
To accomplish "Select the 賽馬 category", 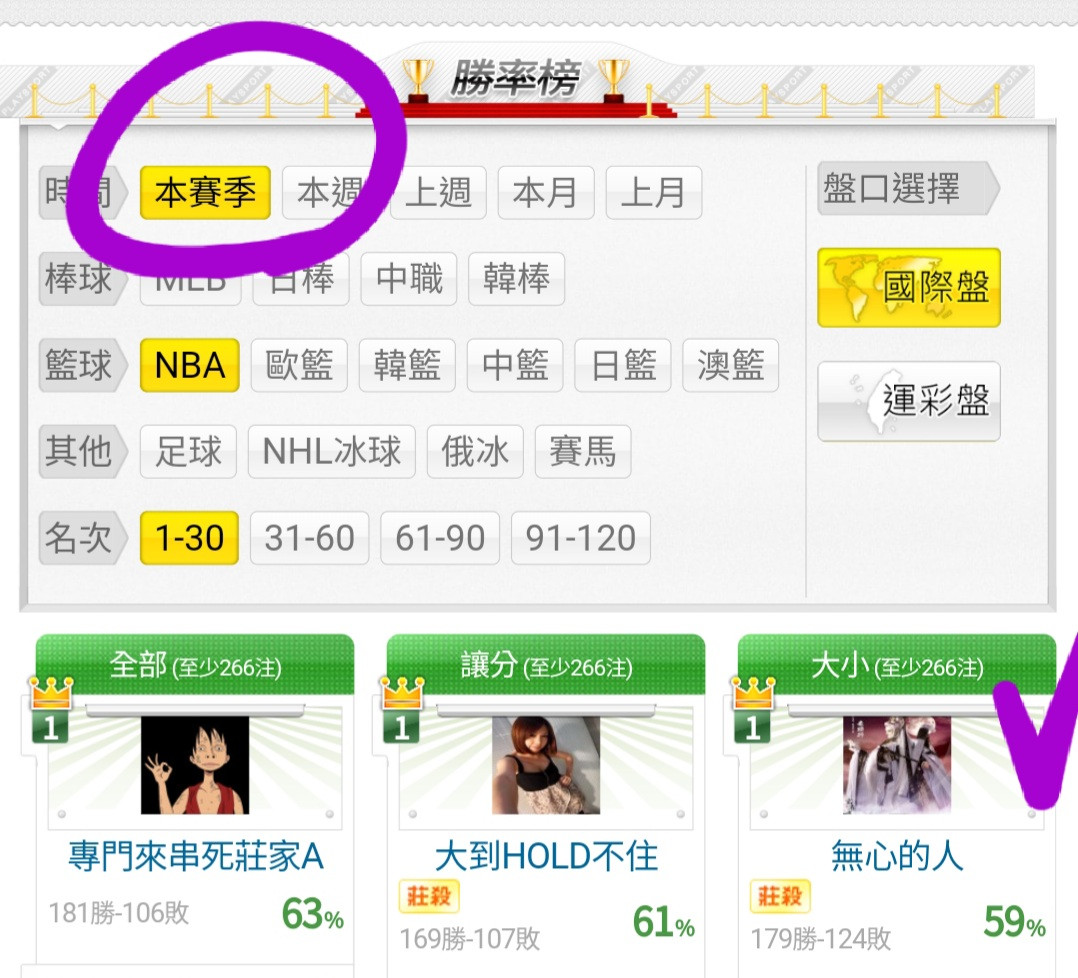I will (583, 452).
